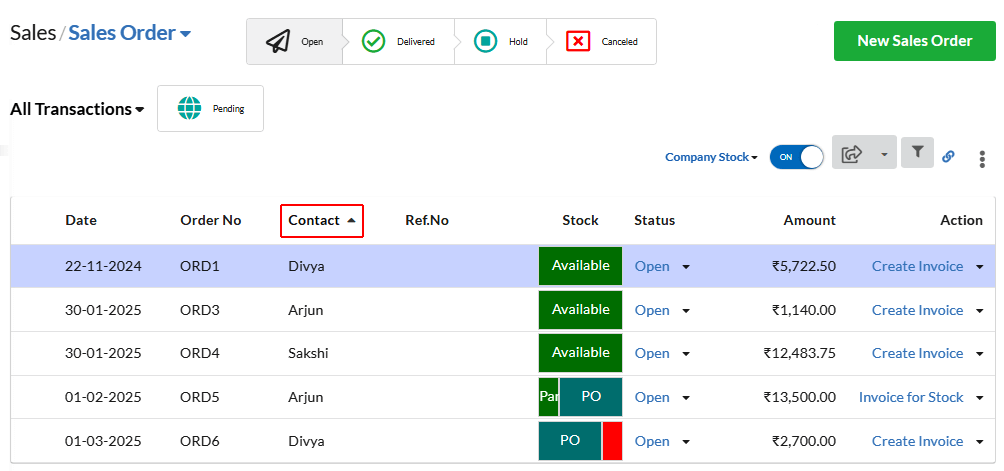Expand action dropdown arrow for ORD1
The height and width of the screenshot is (471, 1004).
pos(979,267)
